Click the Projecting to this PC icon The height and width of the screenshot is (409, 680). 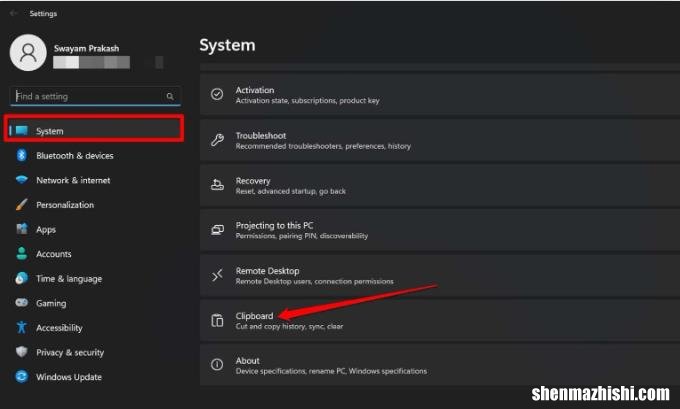[217, 230]
